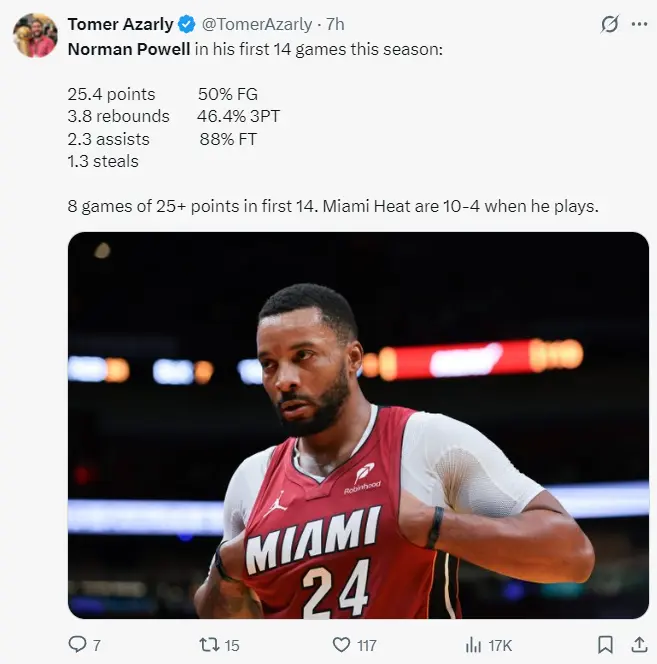Like the post with the heart icon
The image size is (657, 664).
tap(341, 644)
